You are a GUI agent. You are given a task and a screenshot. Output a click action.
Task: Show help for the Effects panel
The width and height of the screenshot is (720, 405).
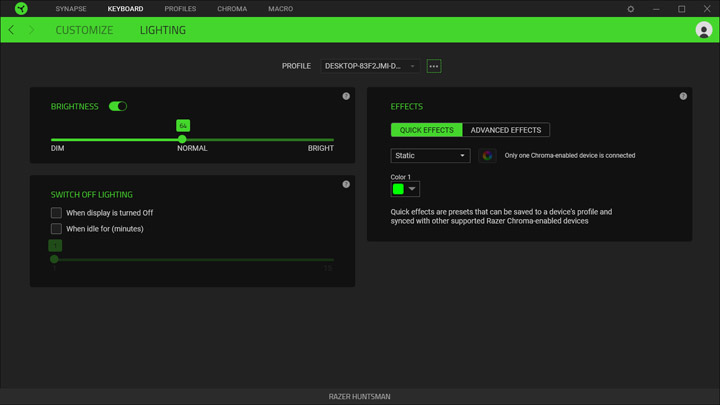(x=683, y=96)
